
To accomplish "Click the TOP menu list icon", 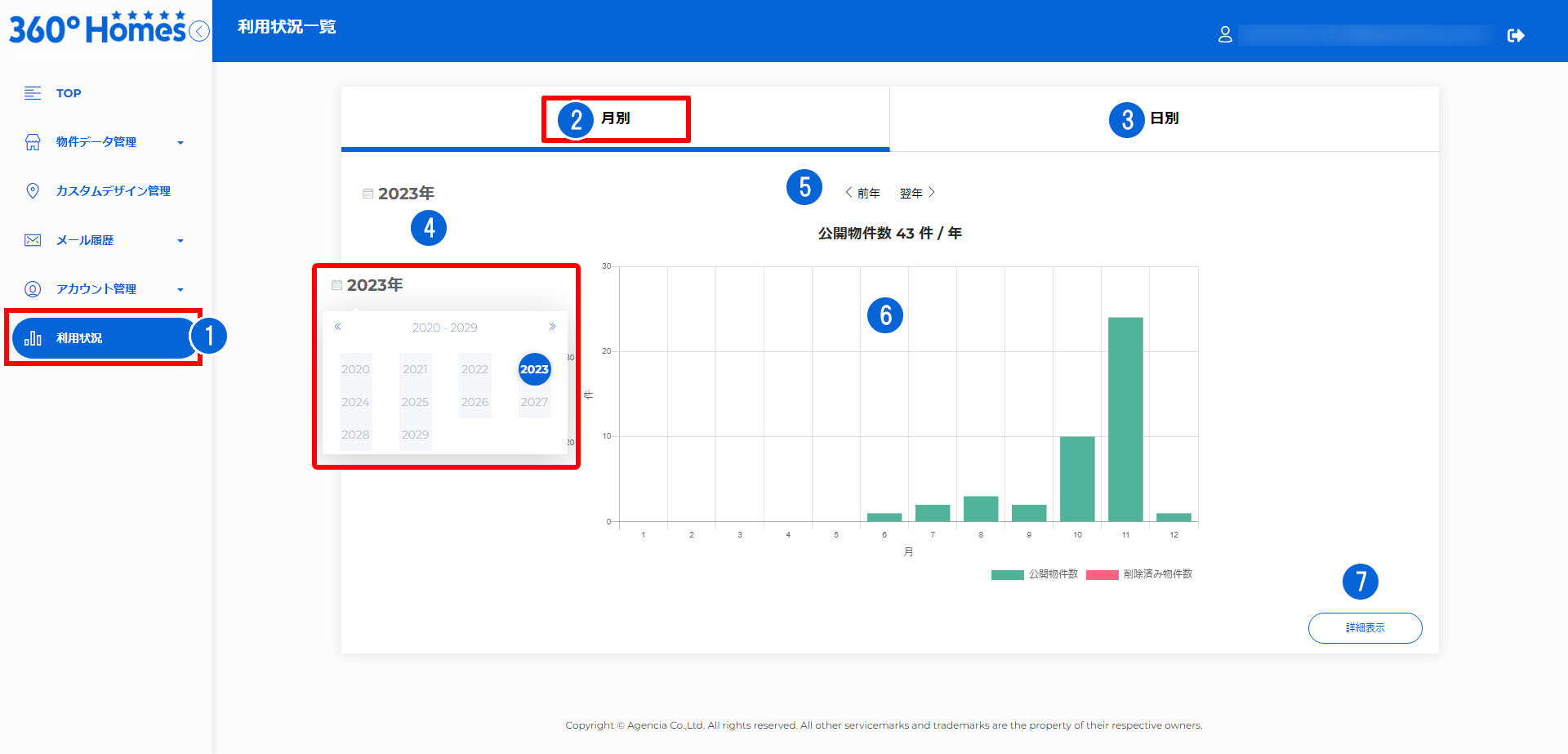I will (x=33, y=93).
